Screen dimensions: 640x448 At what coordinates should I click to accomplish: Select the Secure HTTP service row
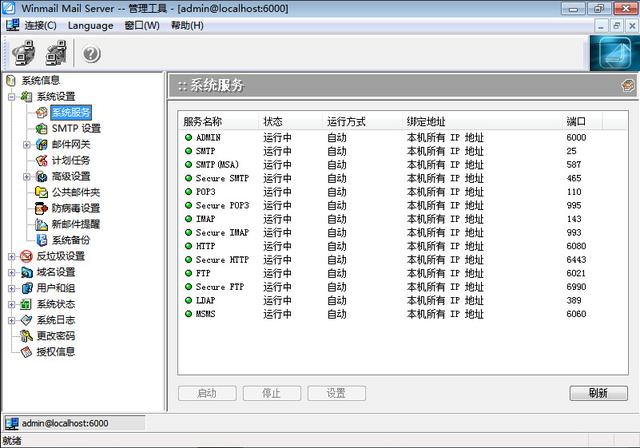tap(402, 260)
